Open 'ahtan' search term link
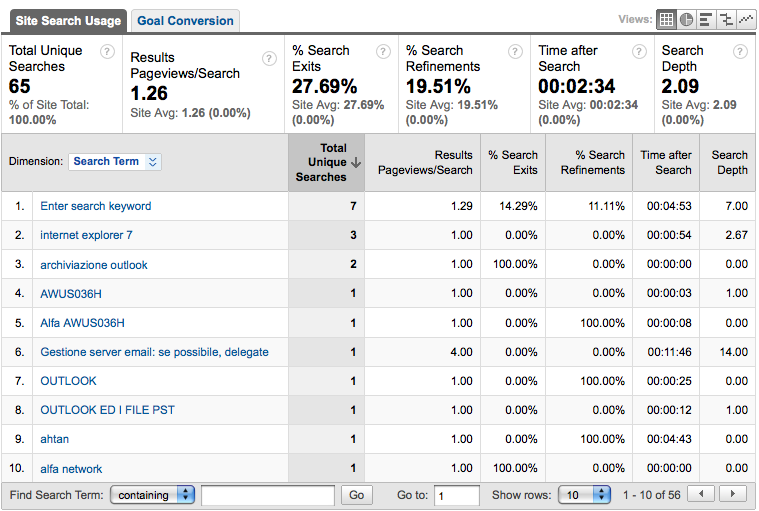This screenshot has height=511, width=759. point(55,439)
